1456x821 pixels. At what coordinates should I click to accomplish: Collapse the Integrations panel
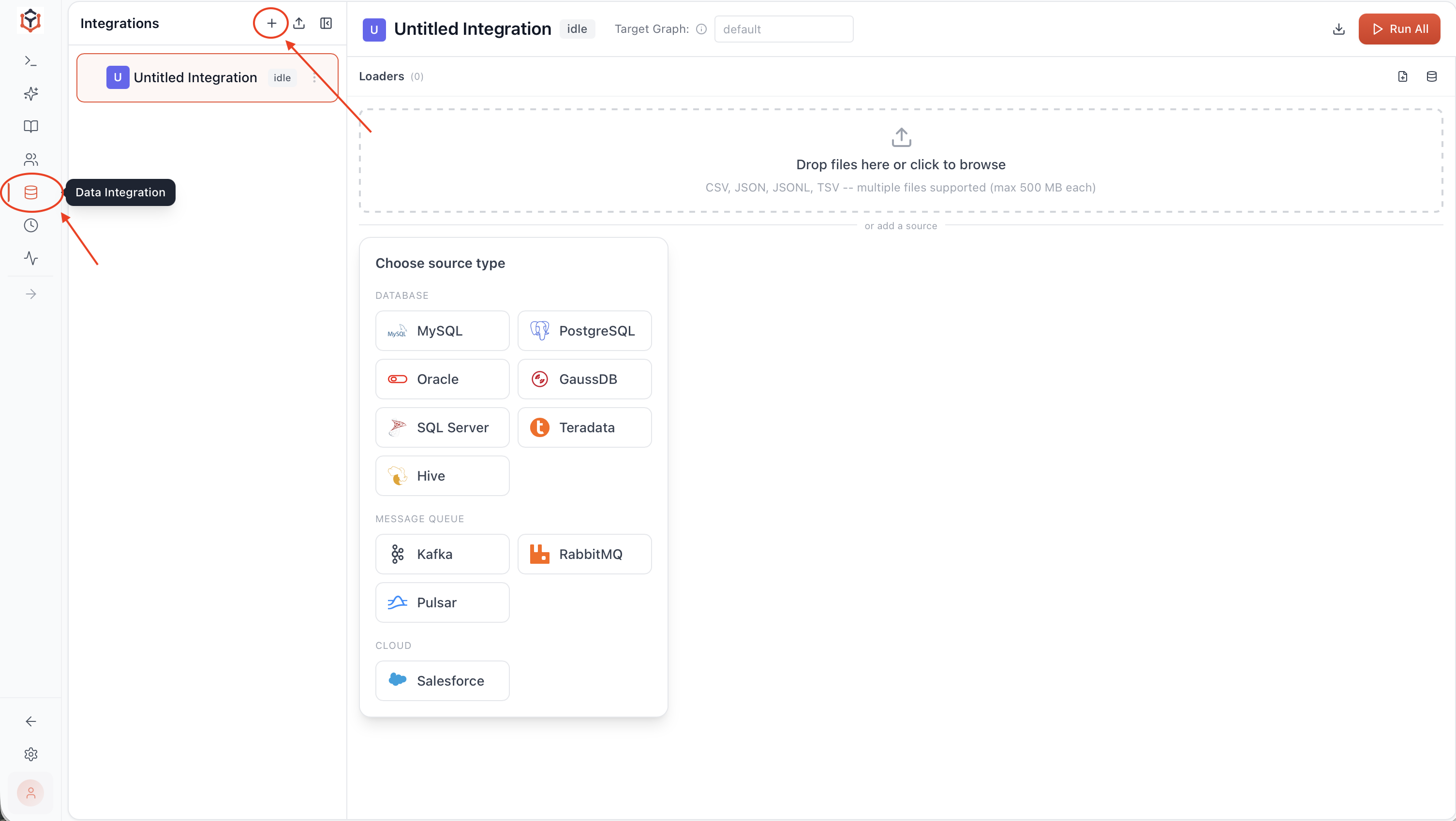[326, 23]
